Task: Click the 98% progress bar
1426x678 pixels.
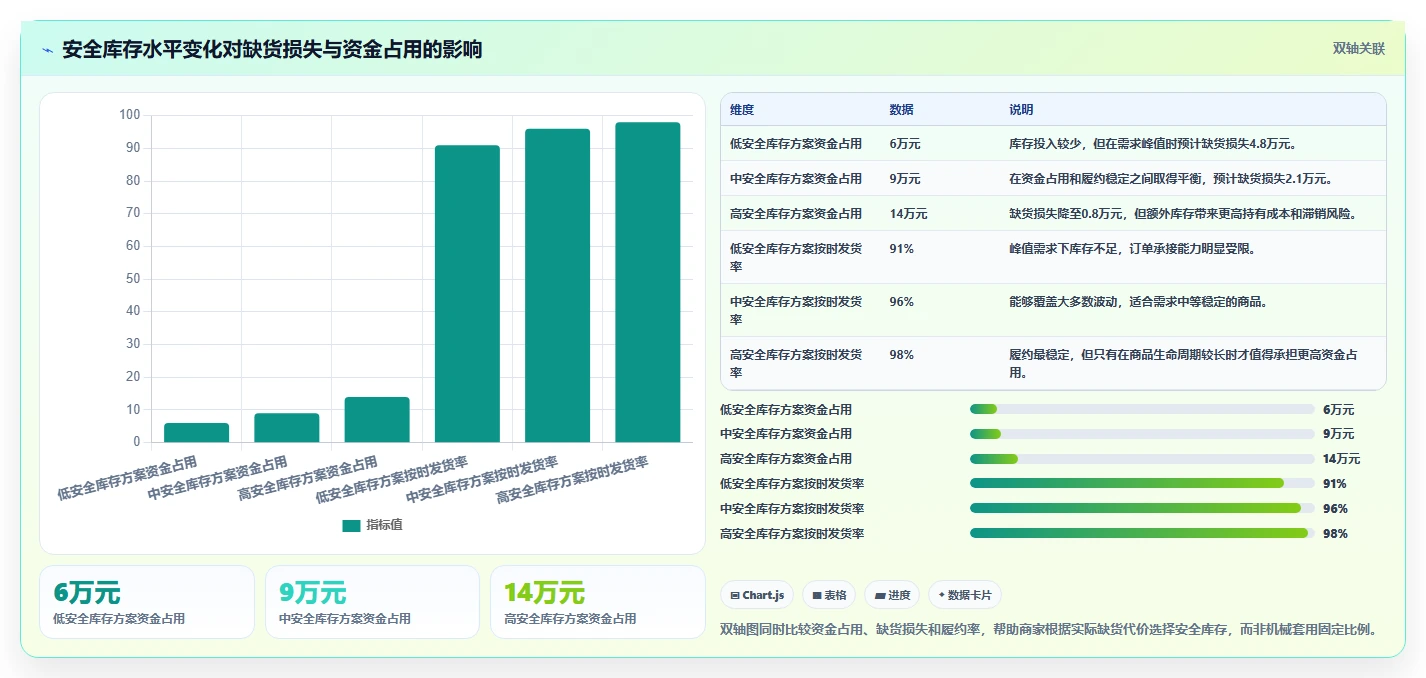Action: 1142,533
